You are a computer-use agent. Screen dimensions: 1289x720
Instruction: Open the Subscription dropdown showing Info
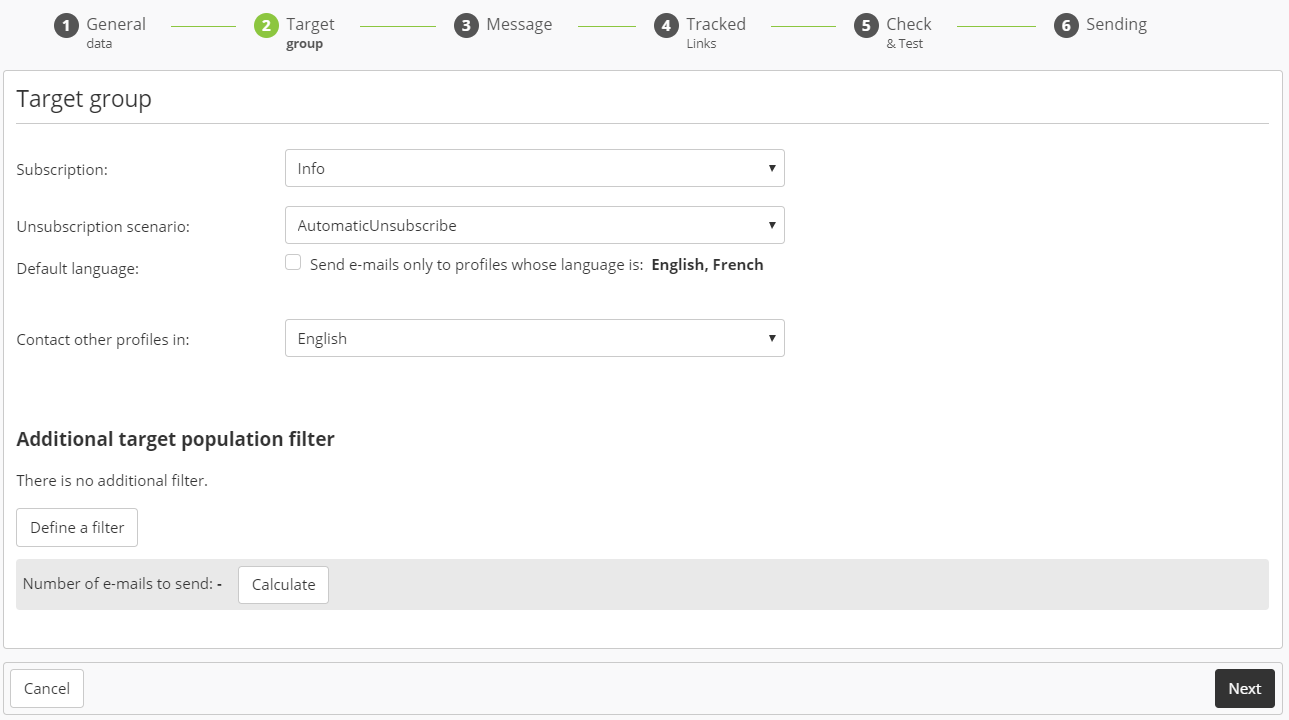tap(535, 168)
